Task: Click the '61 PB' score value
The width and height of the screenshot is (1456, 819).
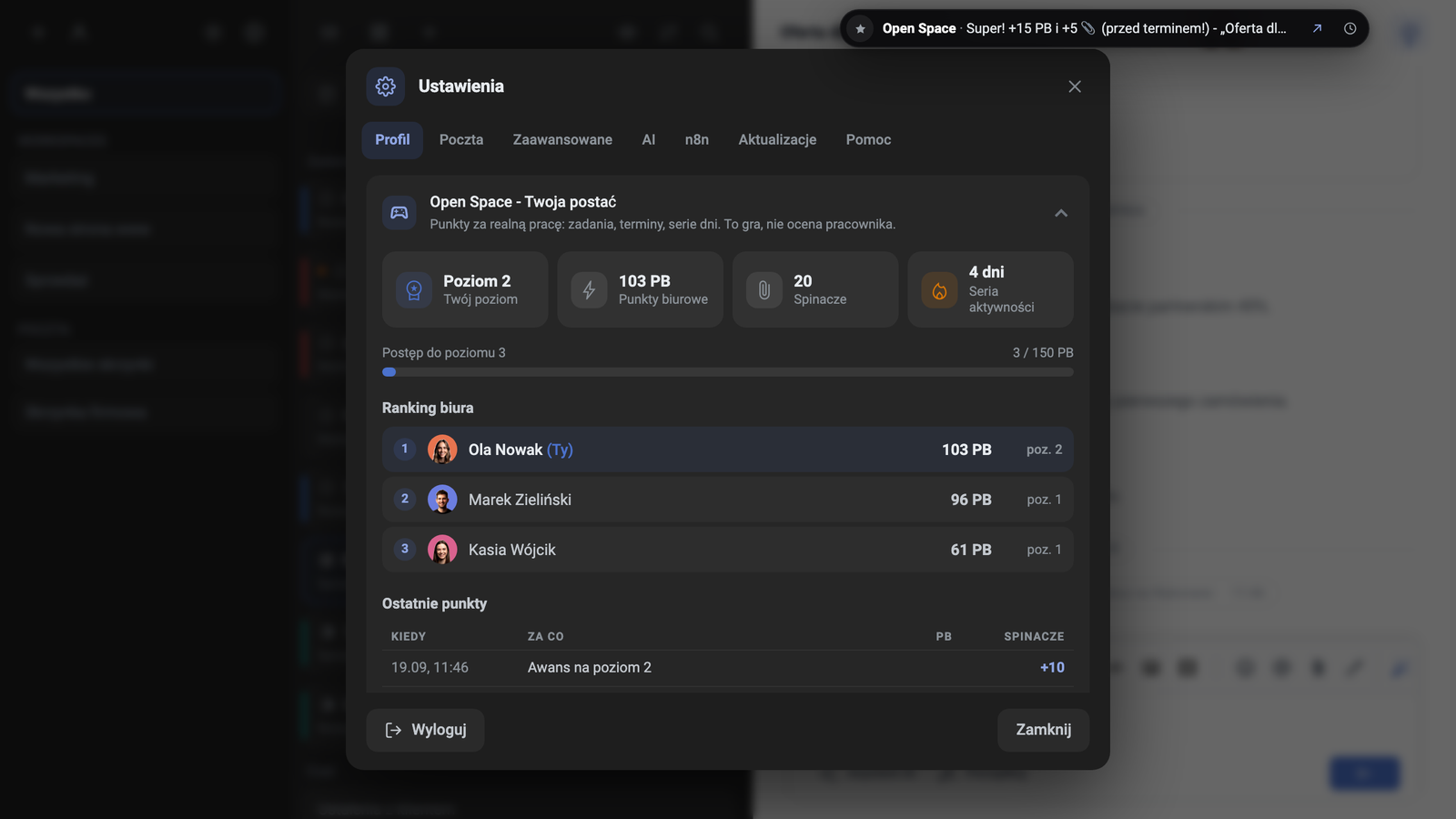Action: tap(971, 550)
